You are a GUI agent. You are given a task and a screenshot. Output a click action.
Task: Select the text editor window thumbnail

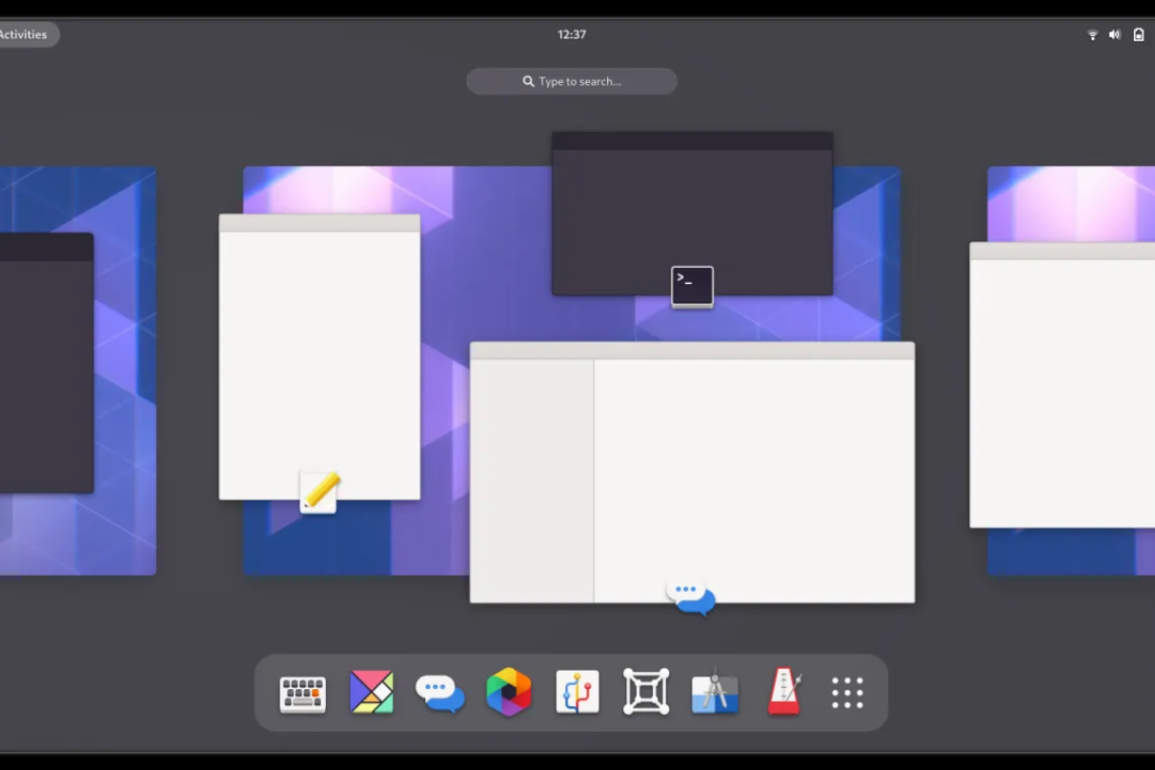click(320, 357)
